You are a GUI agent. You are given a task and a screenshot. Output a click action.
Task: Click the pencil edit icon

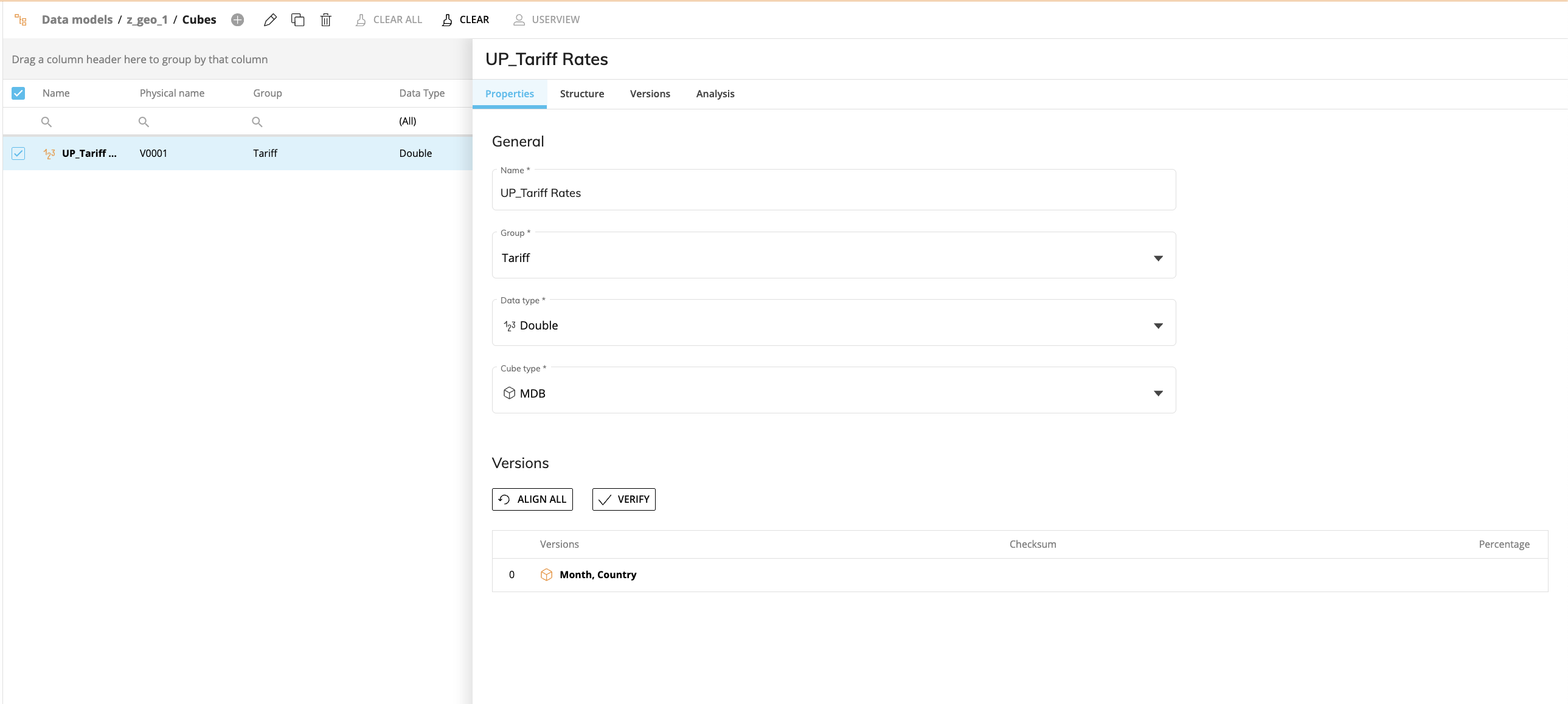pos(270,19)
